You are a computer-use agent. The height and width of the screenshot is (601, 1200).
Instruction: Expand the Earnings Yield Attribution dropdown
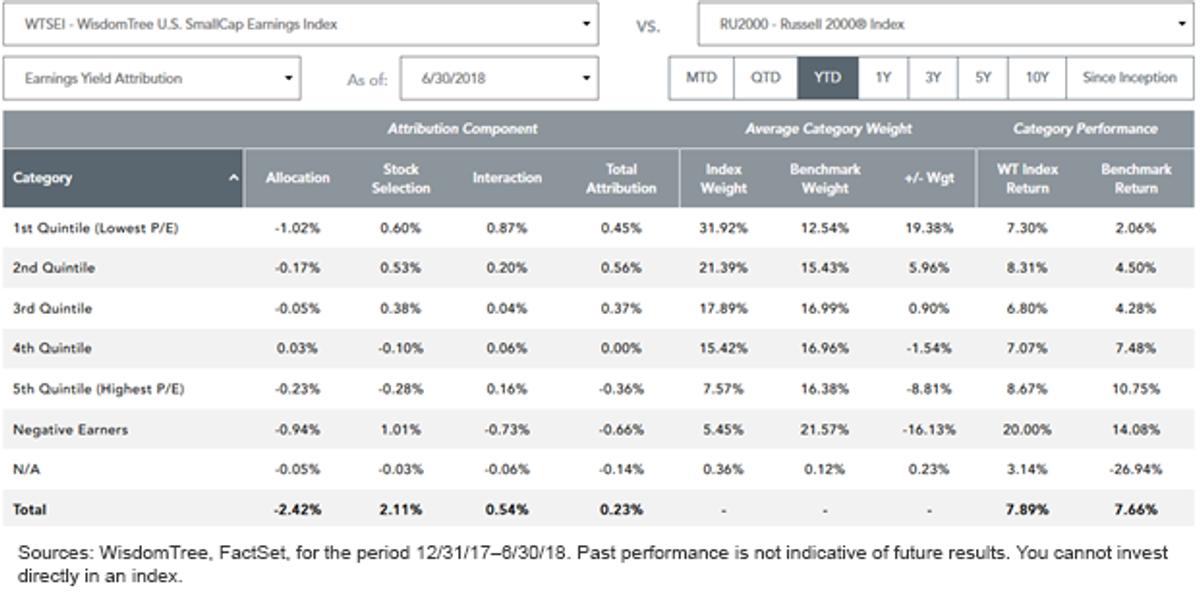(152, 78)
